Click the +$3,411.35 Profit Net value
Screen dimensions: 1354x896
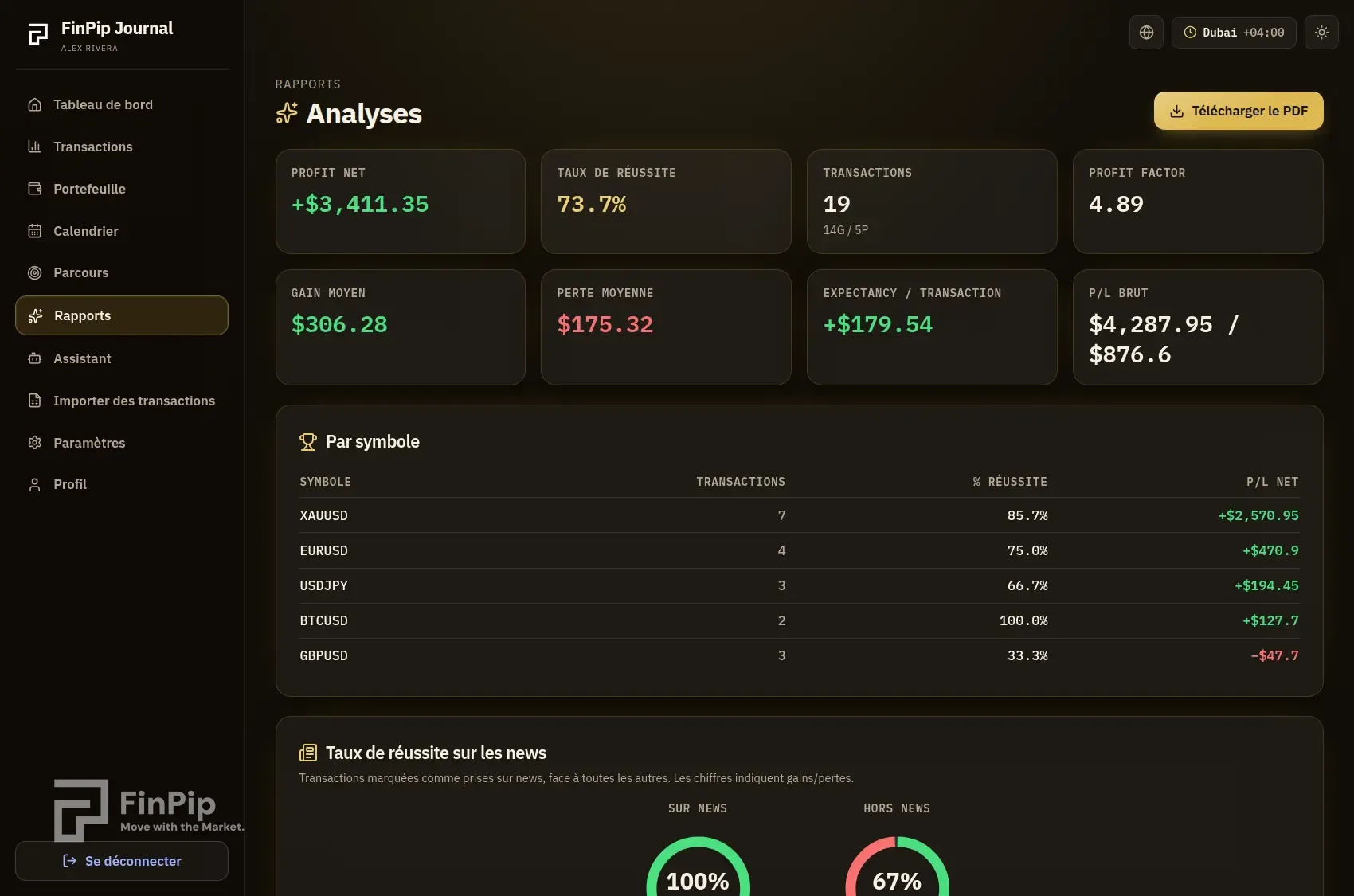tap(360, 204)
